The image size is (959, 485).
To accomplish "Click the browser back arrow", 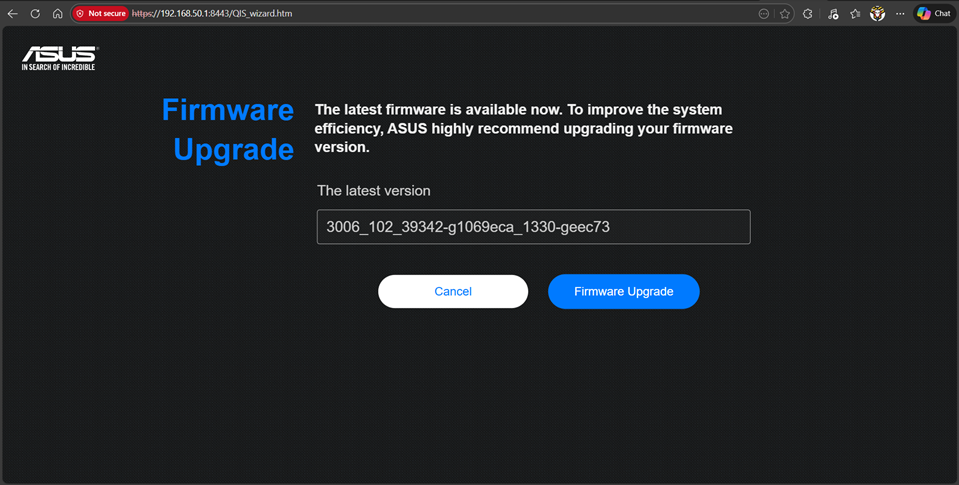I will (13, 14).
